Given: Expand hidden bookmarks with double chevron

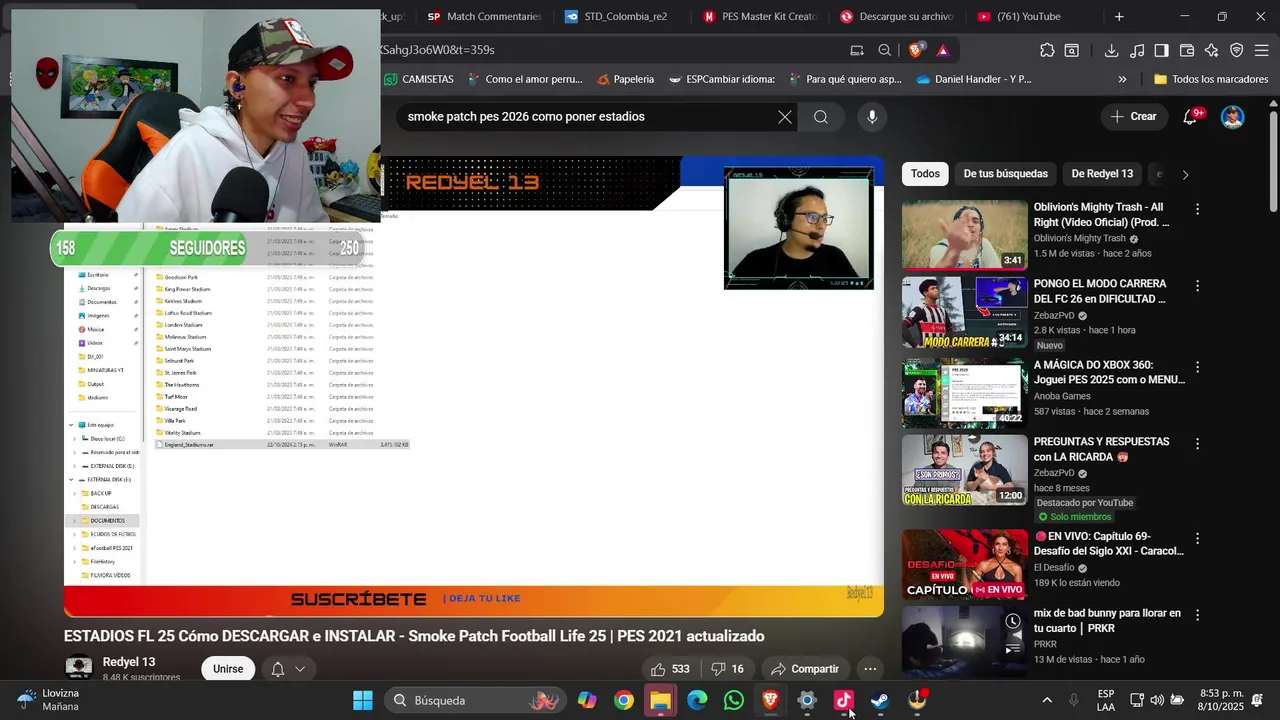Looking at the screenshot, I should tap(1122, 79).
